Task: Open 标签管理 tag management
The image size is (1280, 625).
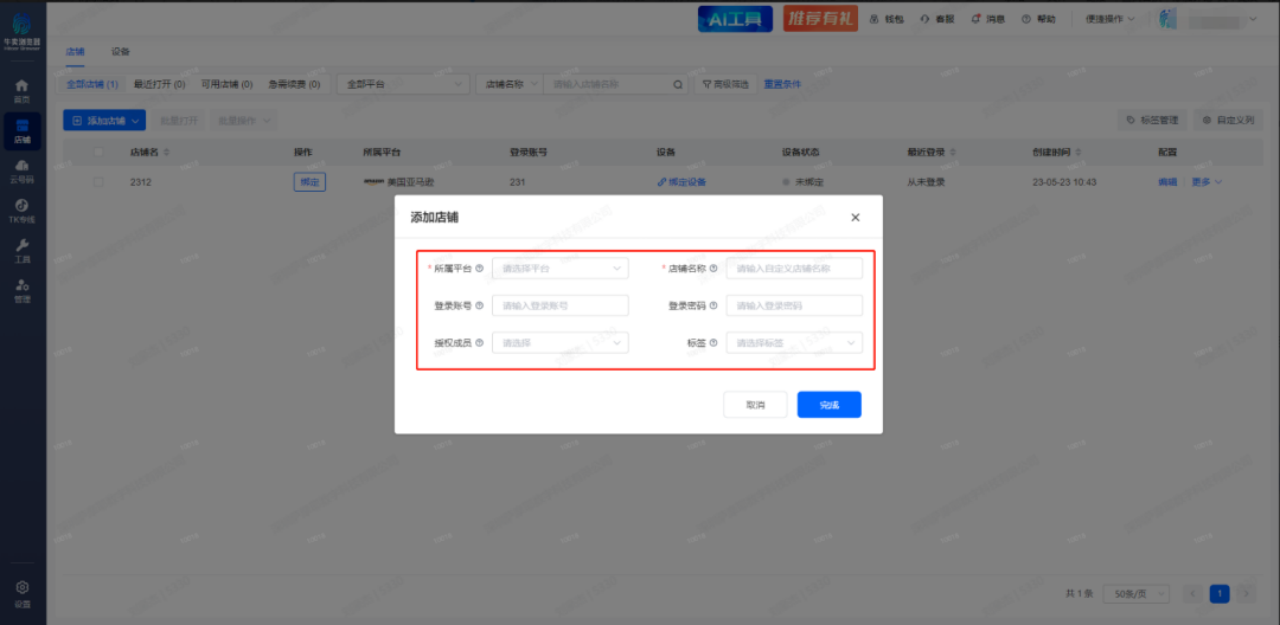Action: tap(1152, 120)
